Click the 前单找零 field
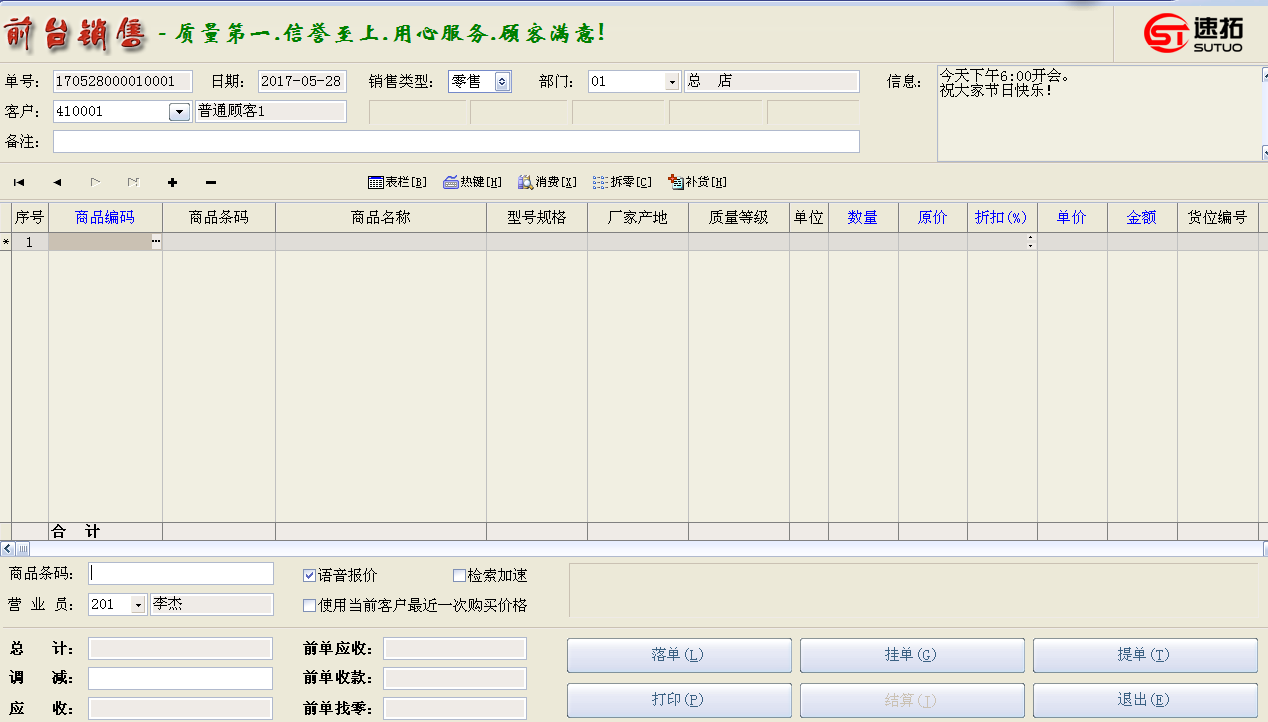This screenshot has height=722, width=1268. pos(455,708)
